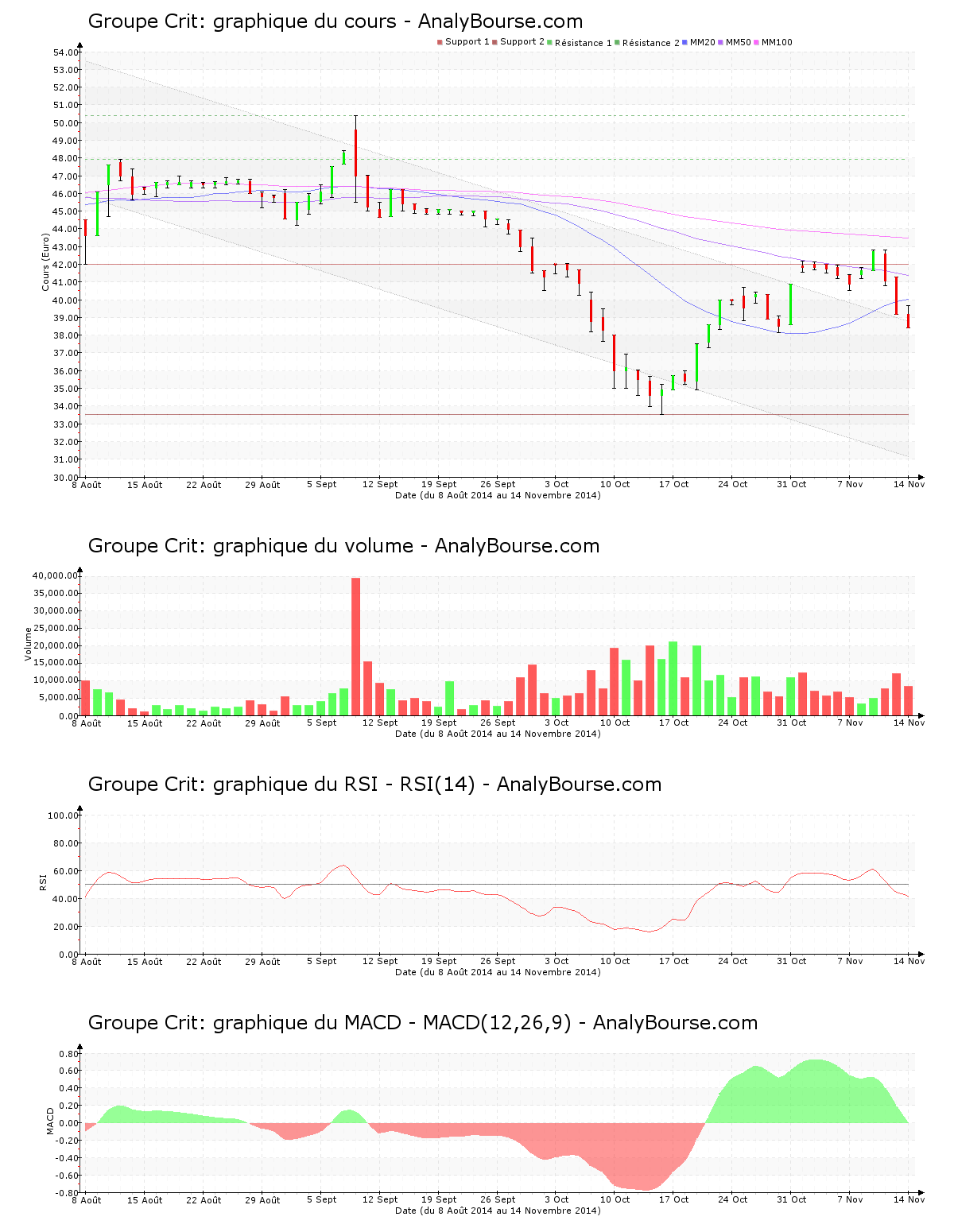Click the -0.80 value on the MACD axis
954x1232 pixels.
click(68, 1193)
